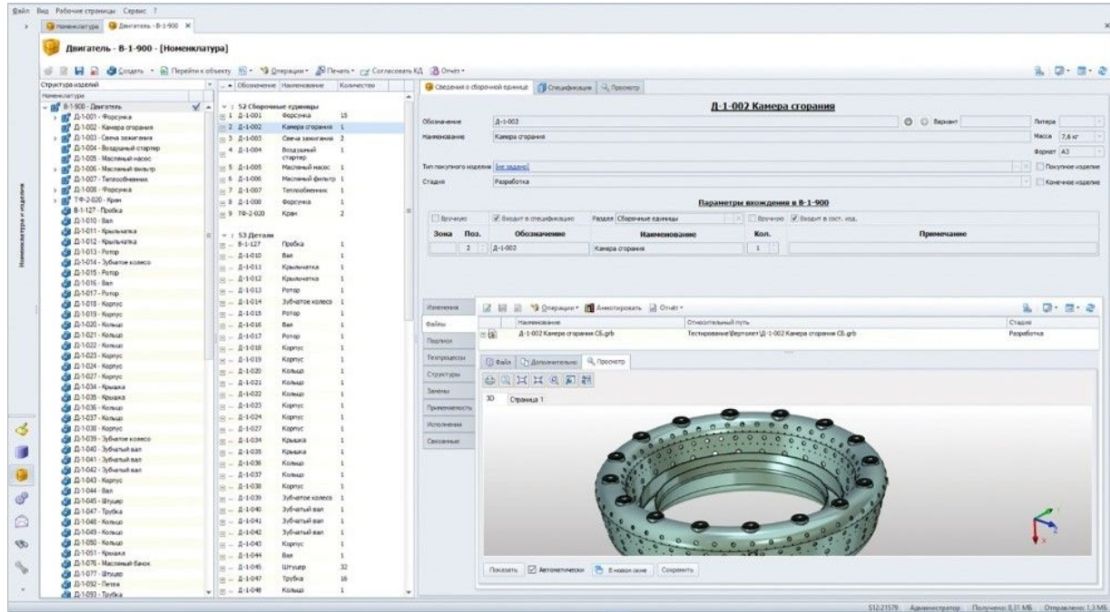The width and height of the screenshot is (1110, 612).
Task: Switch to the Номенклатура page tab
Action: pyautogui.click(x=71, y=25)
